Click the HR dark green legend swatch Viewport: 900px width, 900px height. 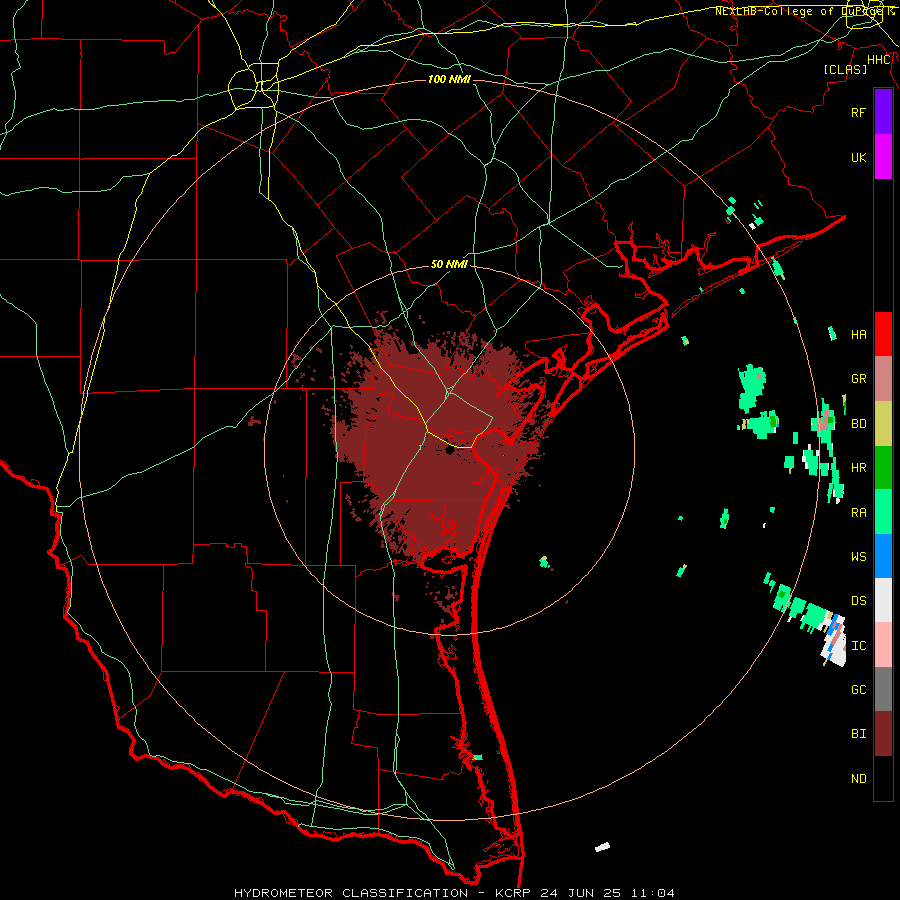pos(883,468)
